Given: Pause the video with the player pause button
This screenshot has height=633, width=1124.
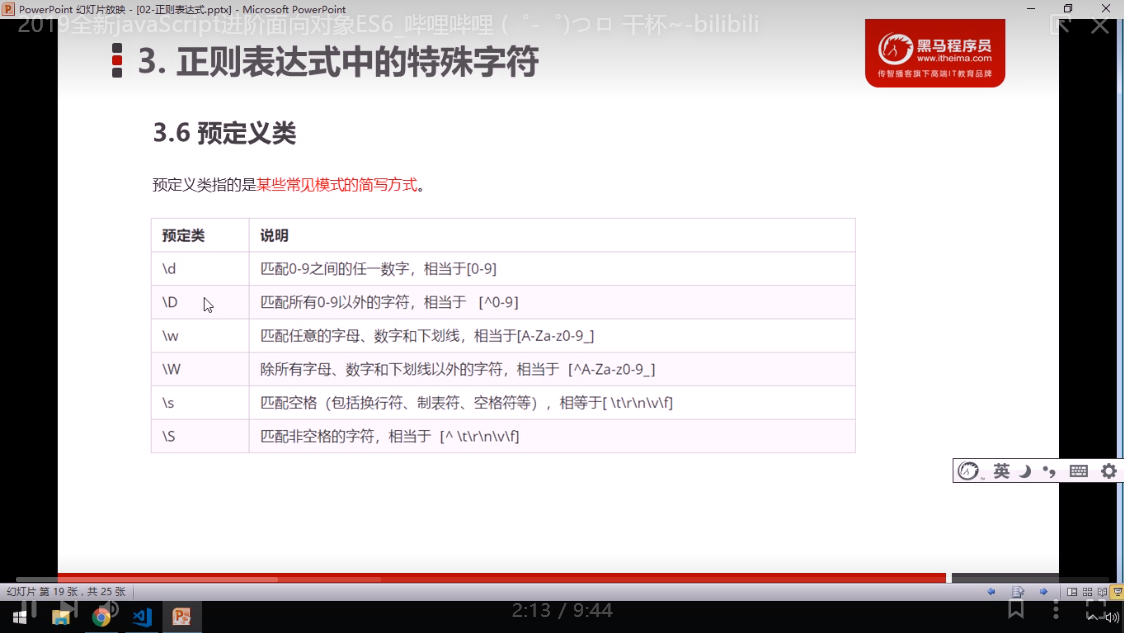Looking at the screenshot, I should coord(29,611).
